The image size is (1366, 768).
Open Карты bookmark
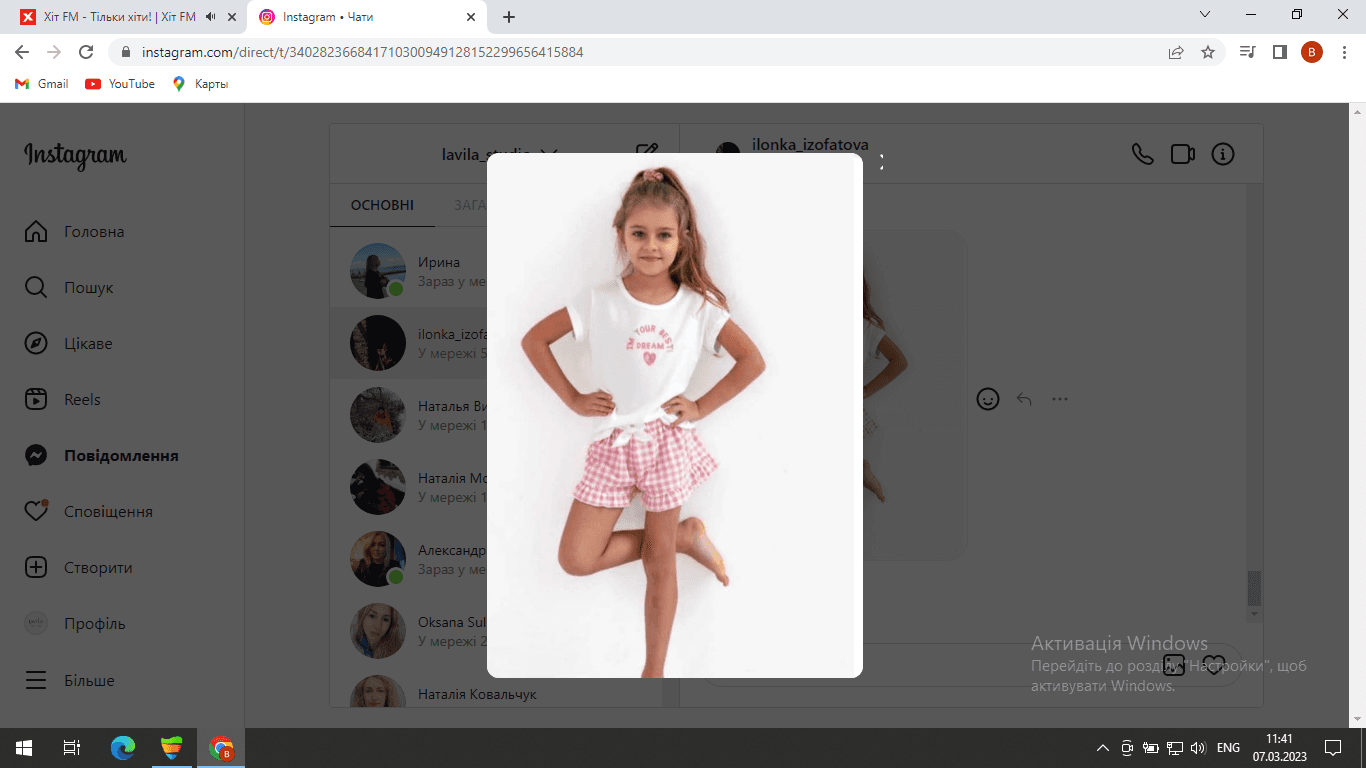(200, 84)
